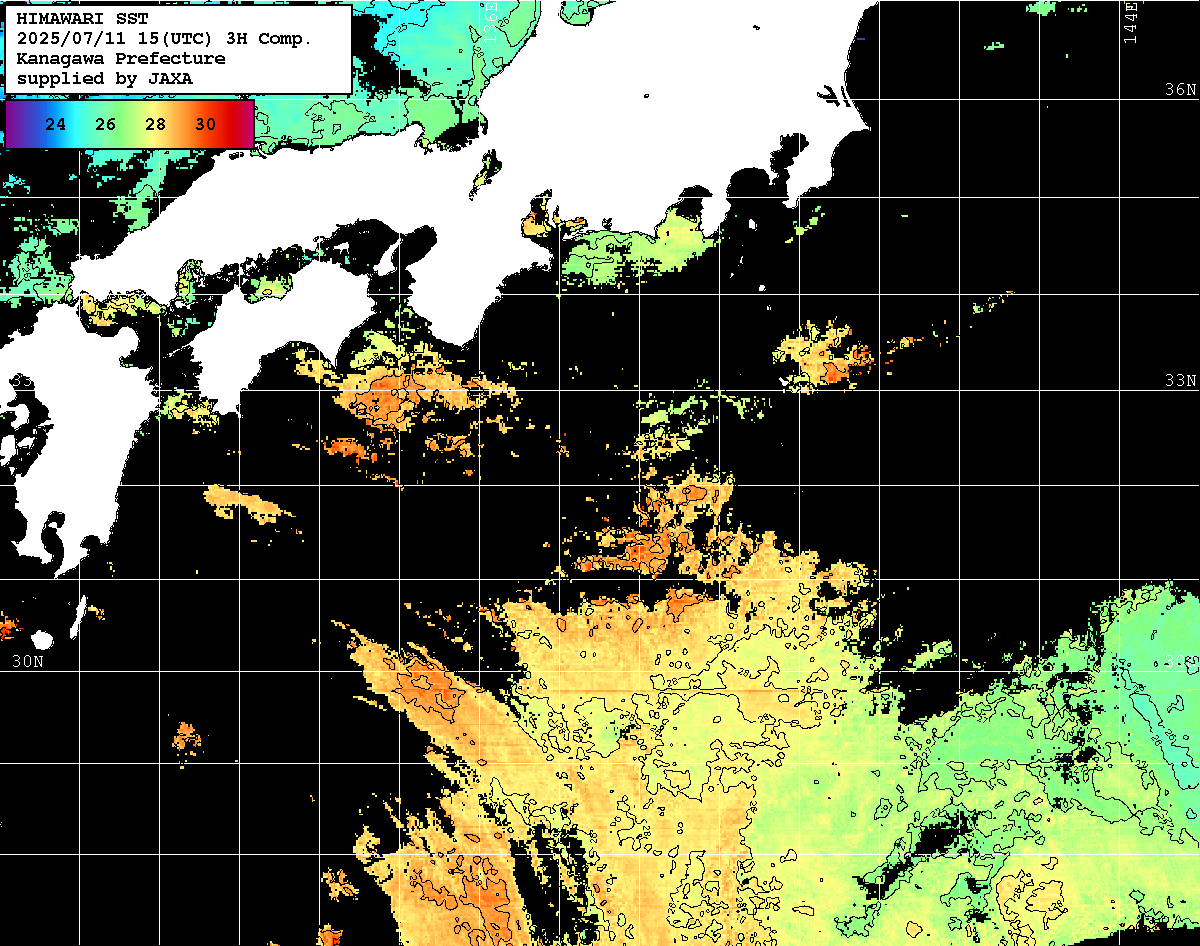Click the 144E longitude label

[1130, 22]
